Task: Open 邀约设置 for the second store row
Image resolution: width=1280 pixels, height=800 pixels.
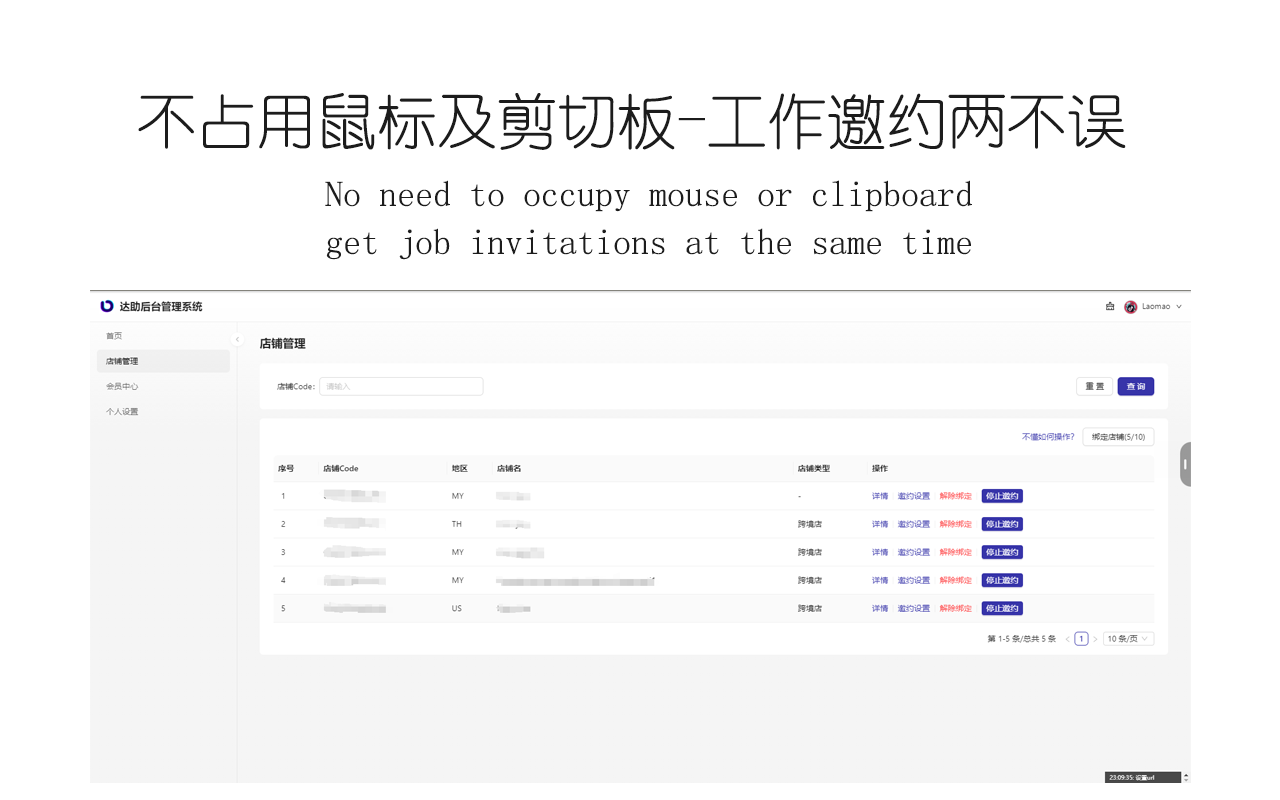Action: point(912,523)
